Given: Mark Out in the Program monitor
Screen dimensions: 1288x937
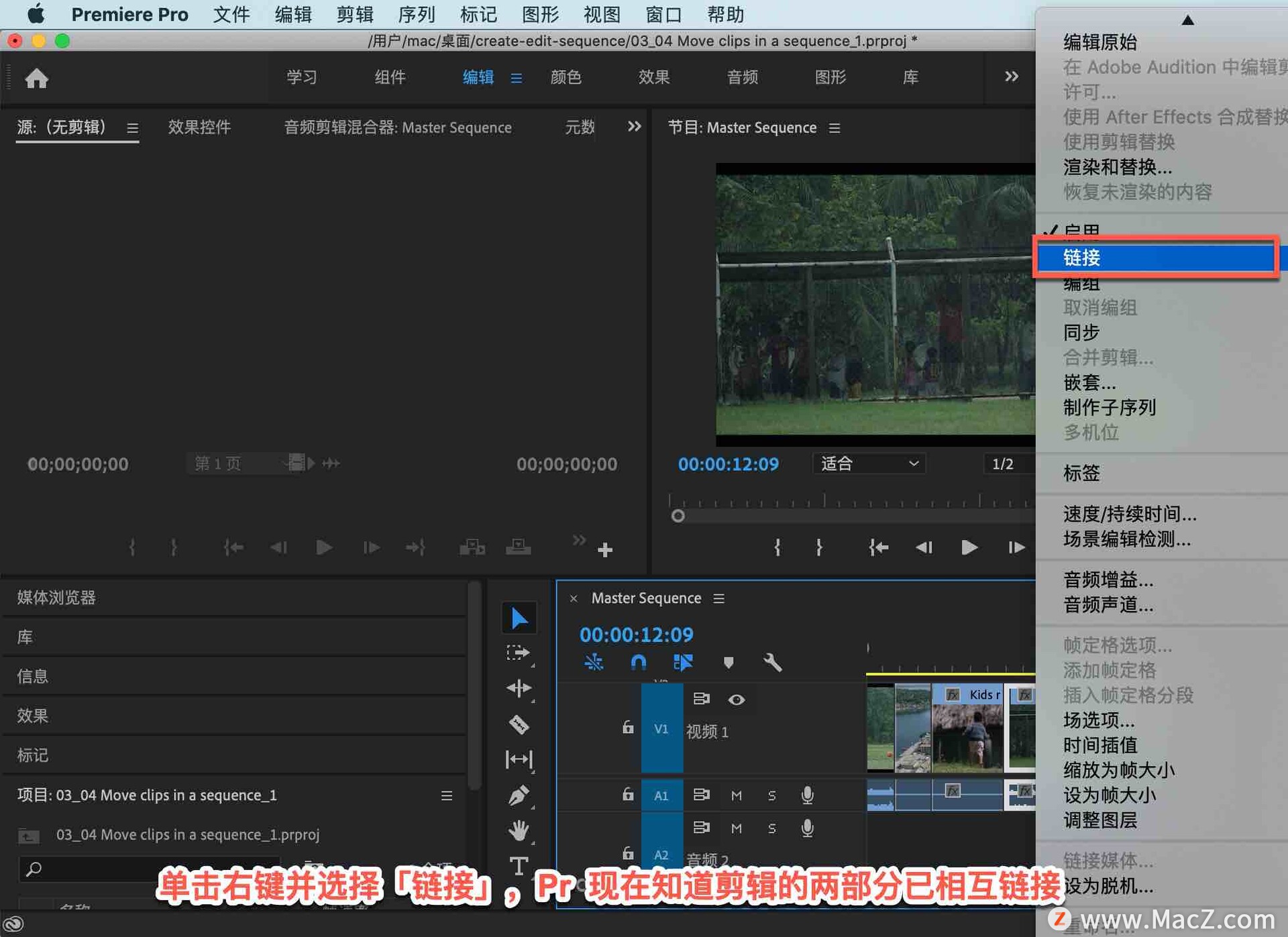Looking at the screenshot, I should pos(819,548).
